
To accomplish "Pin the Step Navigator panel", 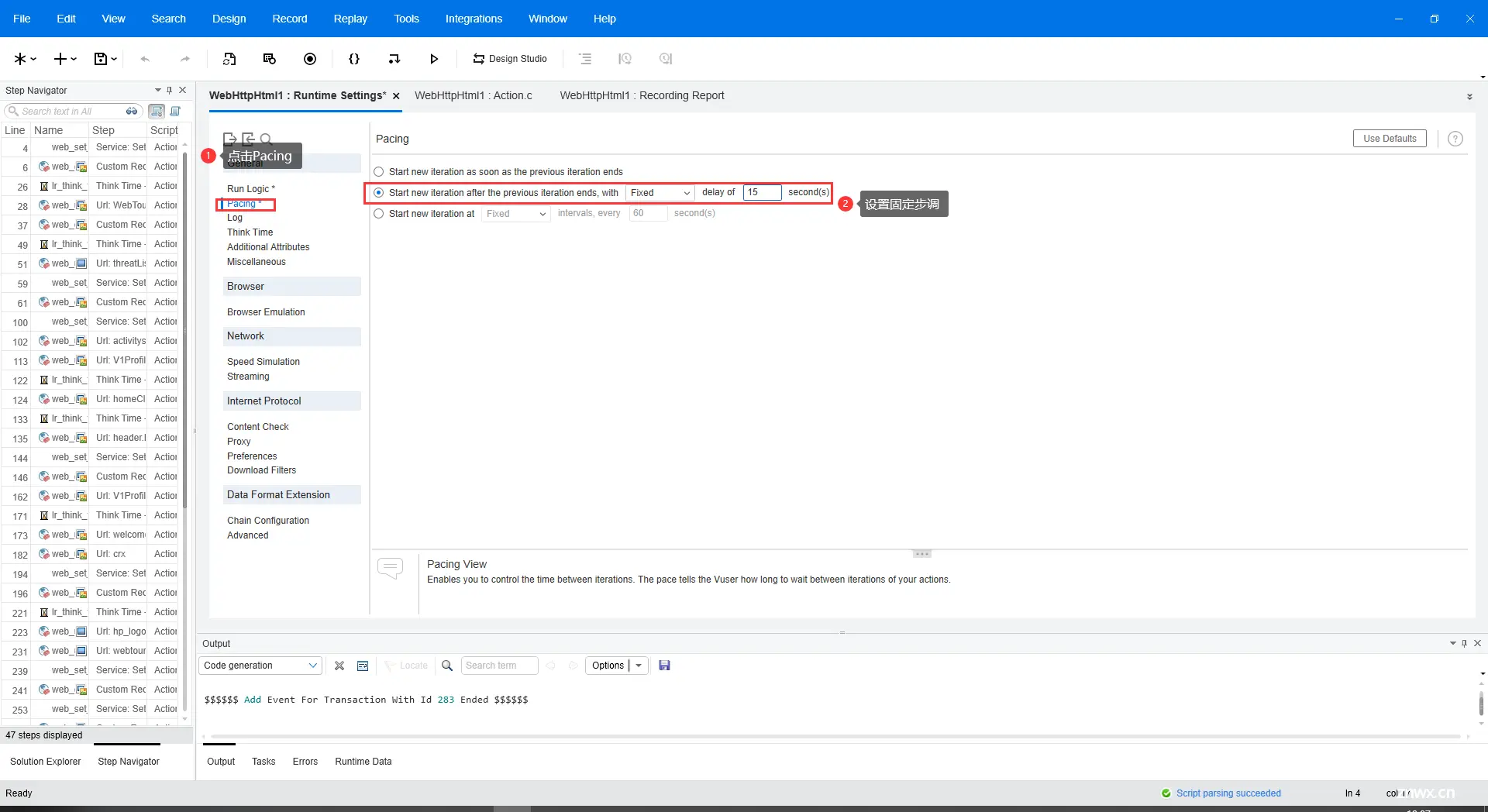I will [170, 90].
